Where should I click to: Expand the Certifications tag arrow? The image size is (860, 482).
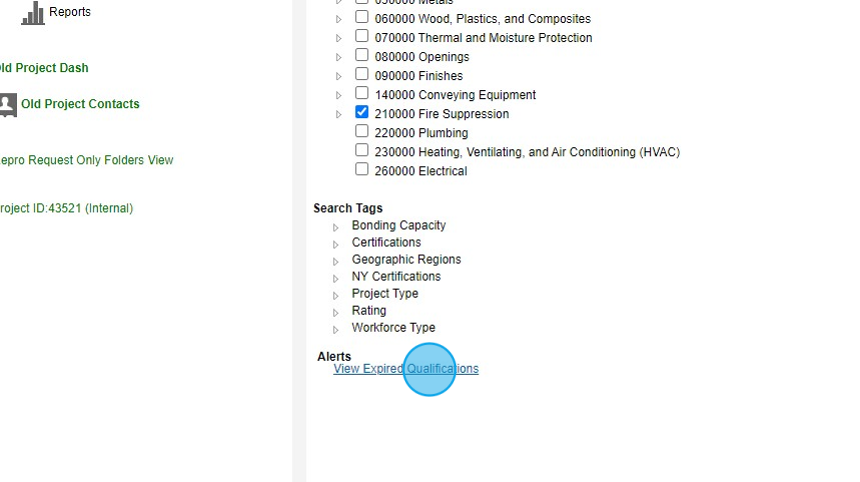(337, 244)
